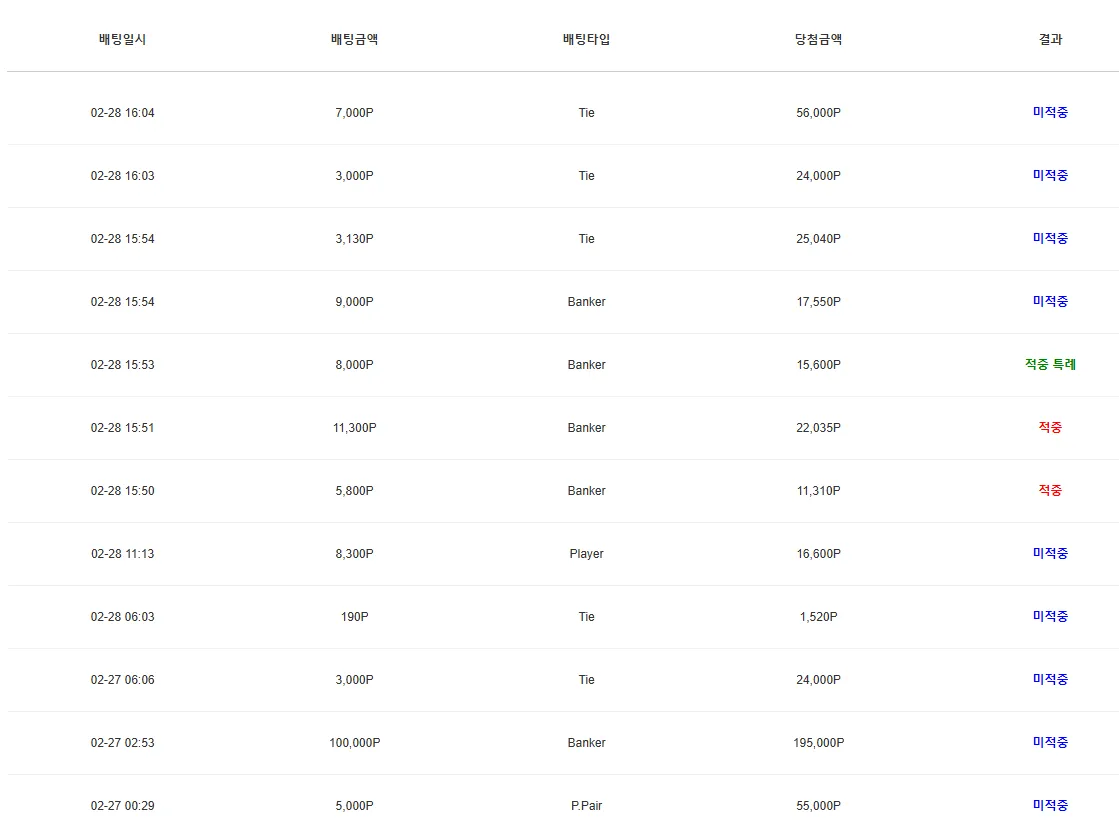Click the Player bet type cell
Viewport: 1119px width, 833px height.
tap(586, 553)
